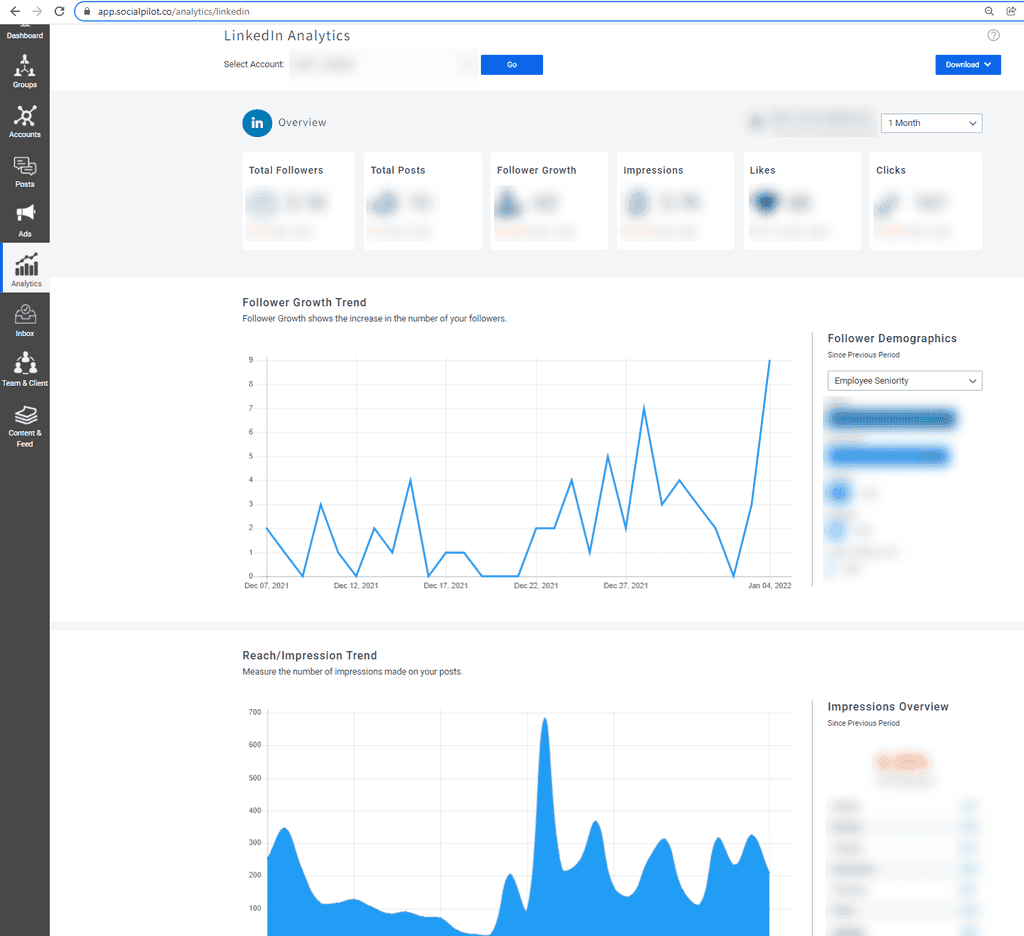This screenshot has height=936, width=1024.
Task: Click the LinkedIn overview badge icon
Action: 257,123
